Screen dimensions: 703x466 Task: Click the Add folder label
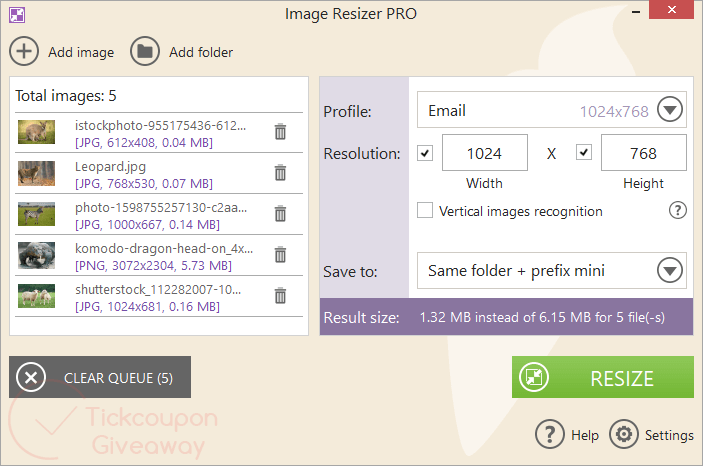coord(201,52)
